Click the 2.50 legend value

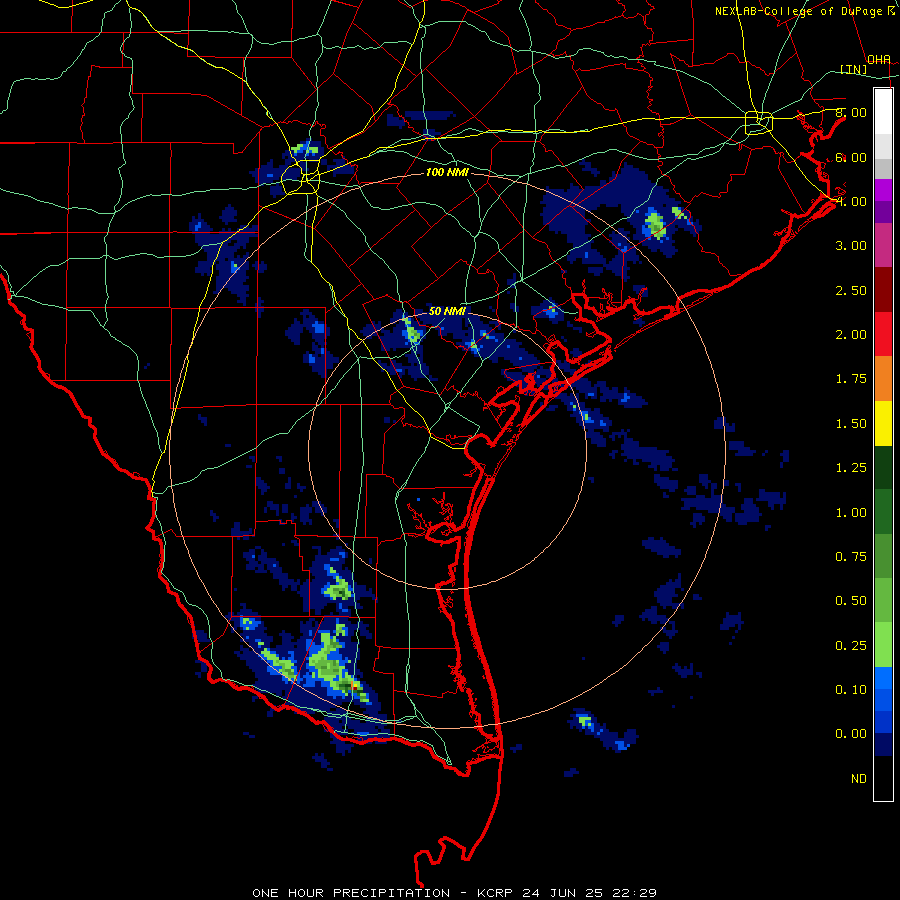click(851, 290)
